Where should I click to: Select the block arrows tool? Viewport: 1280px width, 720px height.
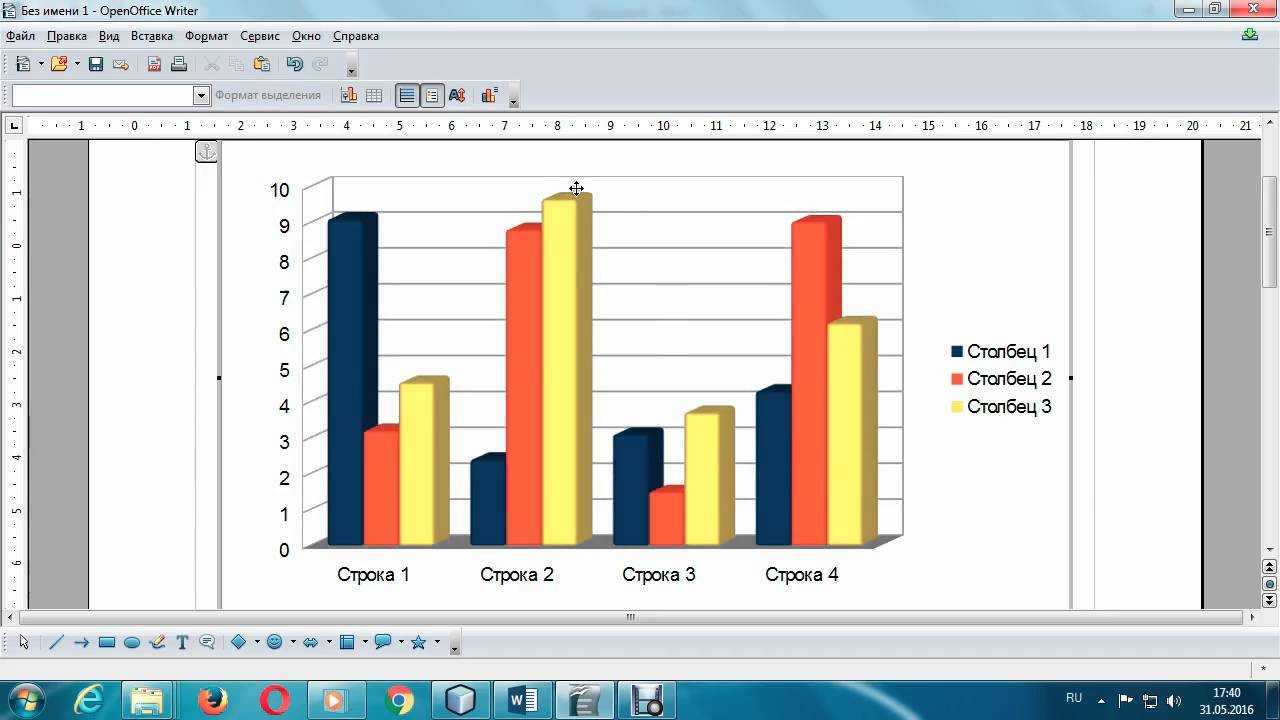310,642
